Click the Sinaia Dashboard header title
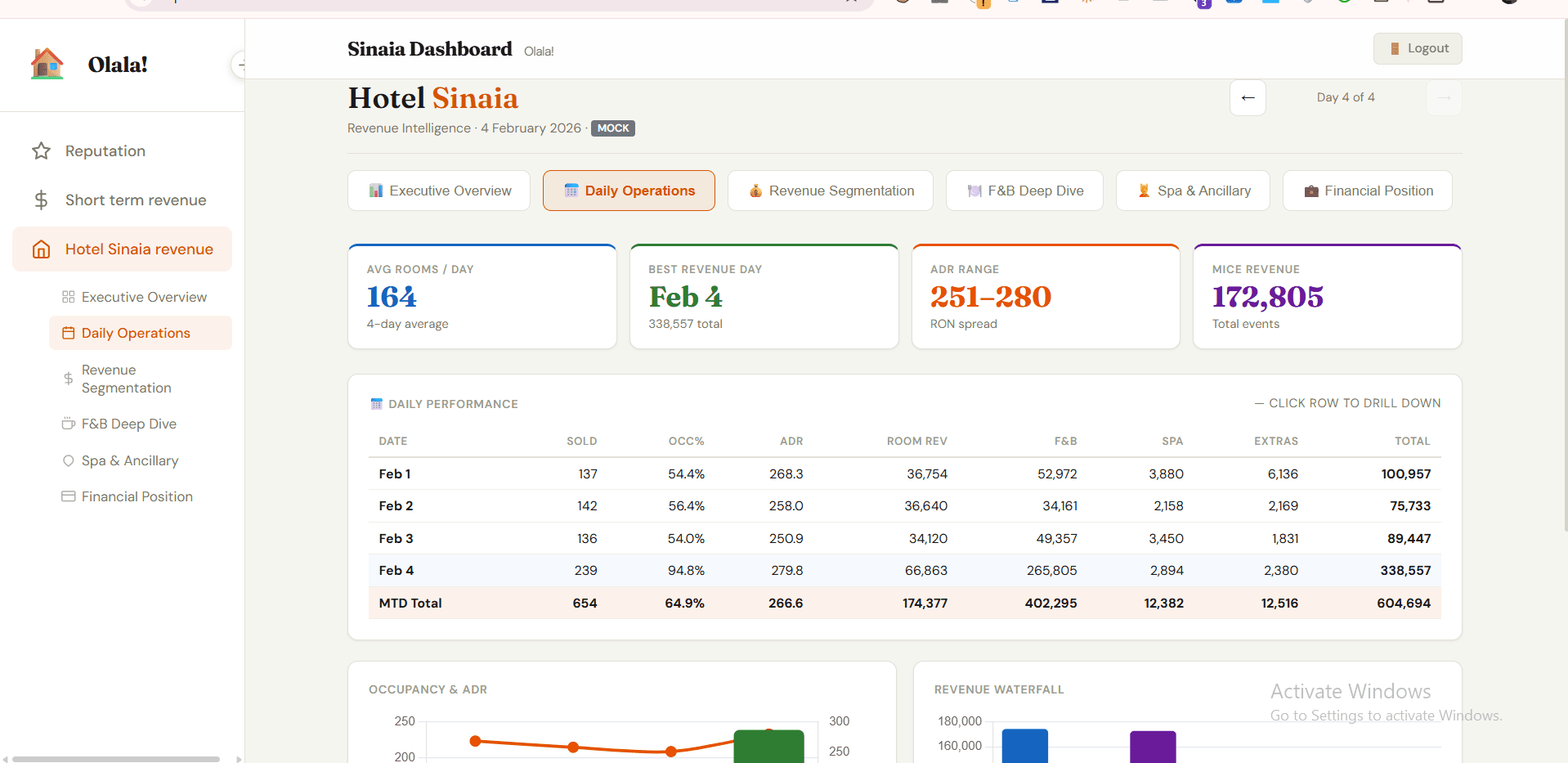The image size is (1568, 763). 430,49
